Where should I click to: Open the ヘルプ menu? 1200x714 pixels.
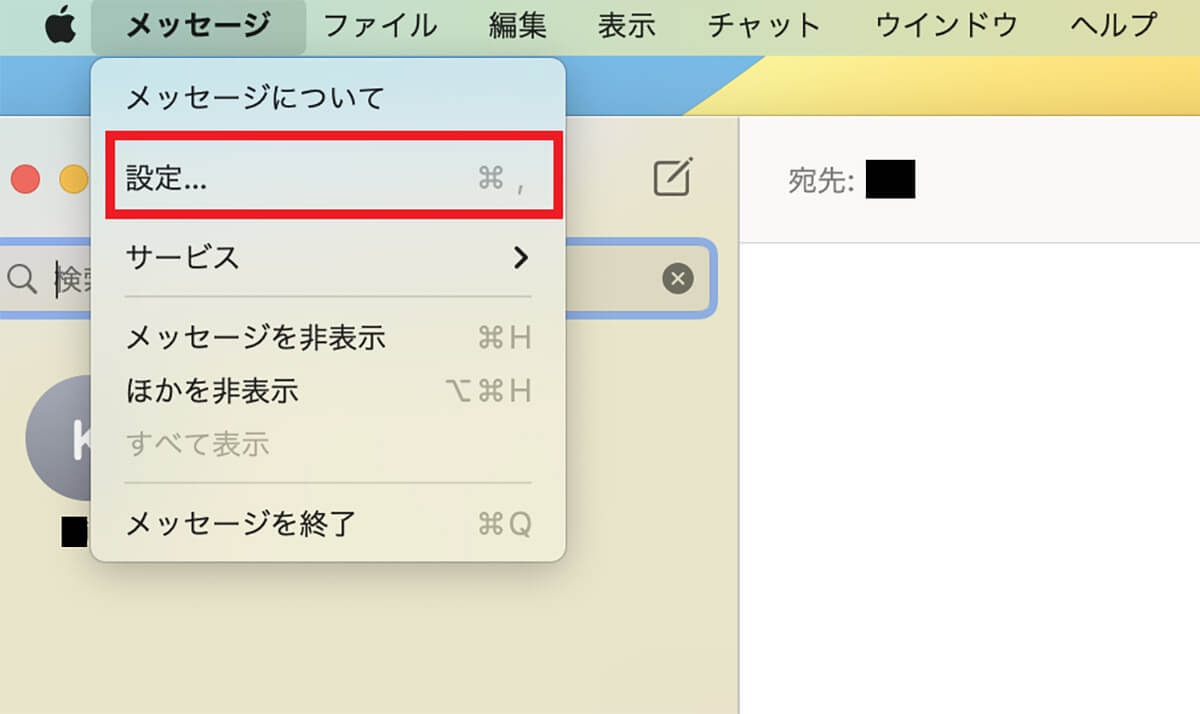coord(1113,26)
